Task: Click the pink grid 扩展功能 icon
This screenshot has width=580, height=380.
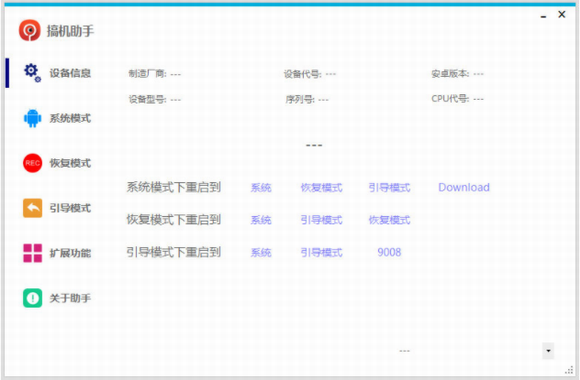Action: point(33,253)
